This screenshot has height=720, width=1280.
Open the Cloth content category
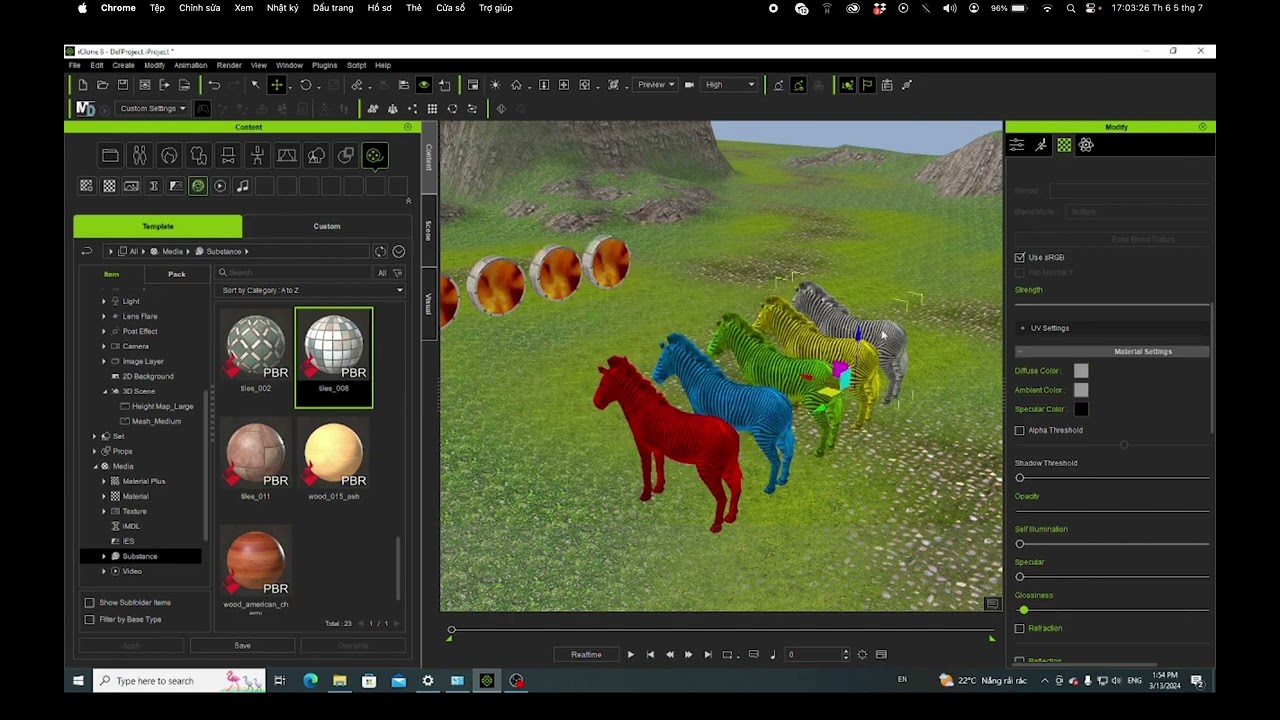pyautogui.click(x=198, y=155)
